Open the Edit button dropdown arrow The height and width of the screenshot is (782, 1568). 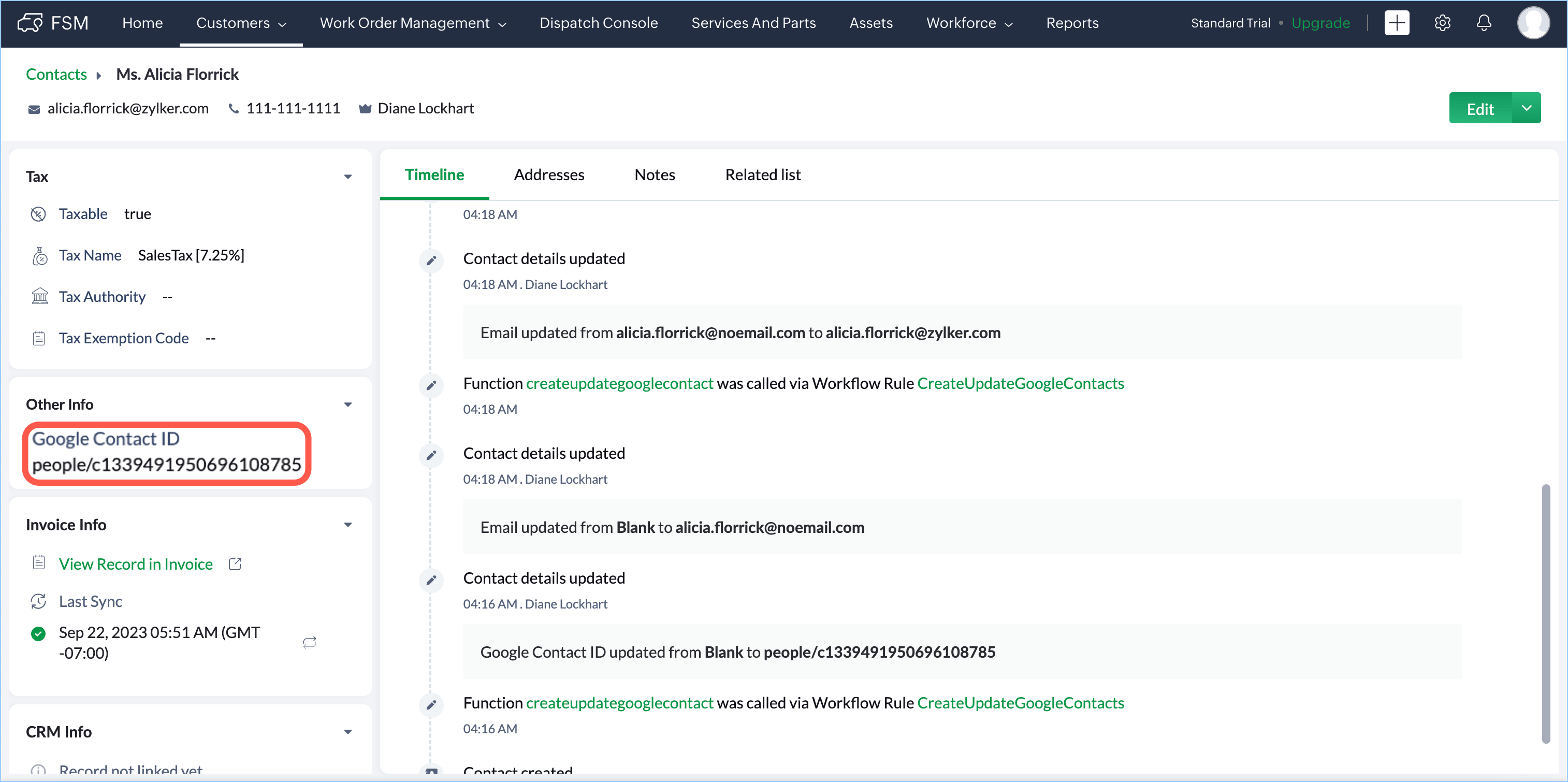pyautogui.click(x=1526, y=108)
